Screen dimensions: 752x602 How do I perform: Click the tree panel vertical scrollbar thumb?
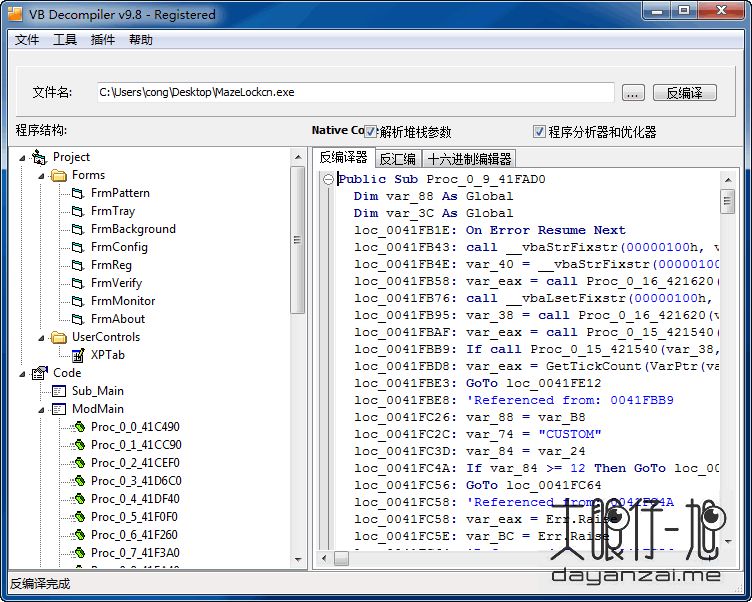pos(298,240)
